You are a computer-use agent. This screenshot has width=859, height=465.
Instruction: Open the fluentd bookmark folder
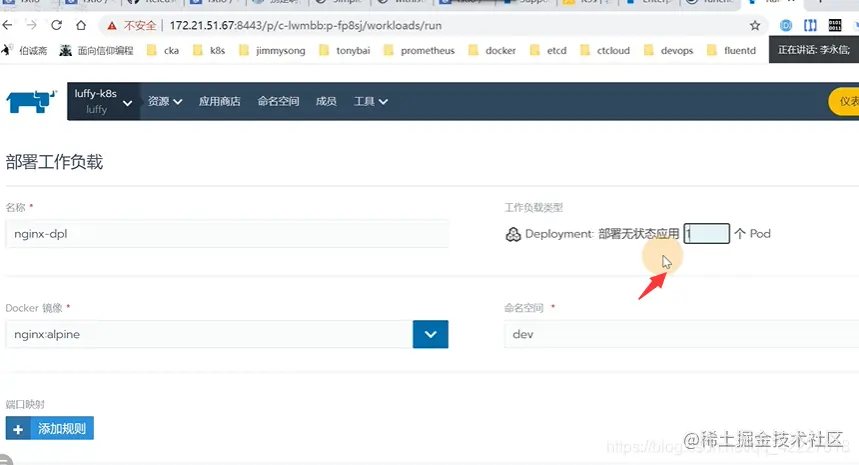pos(731,50)
